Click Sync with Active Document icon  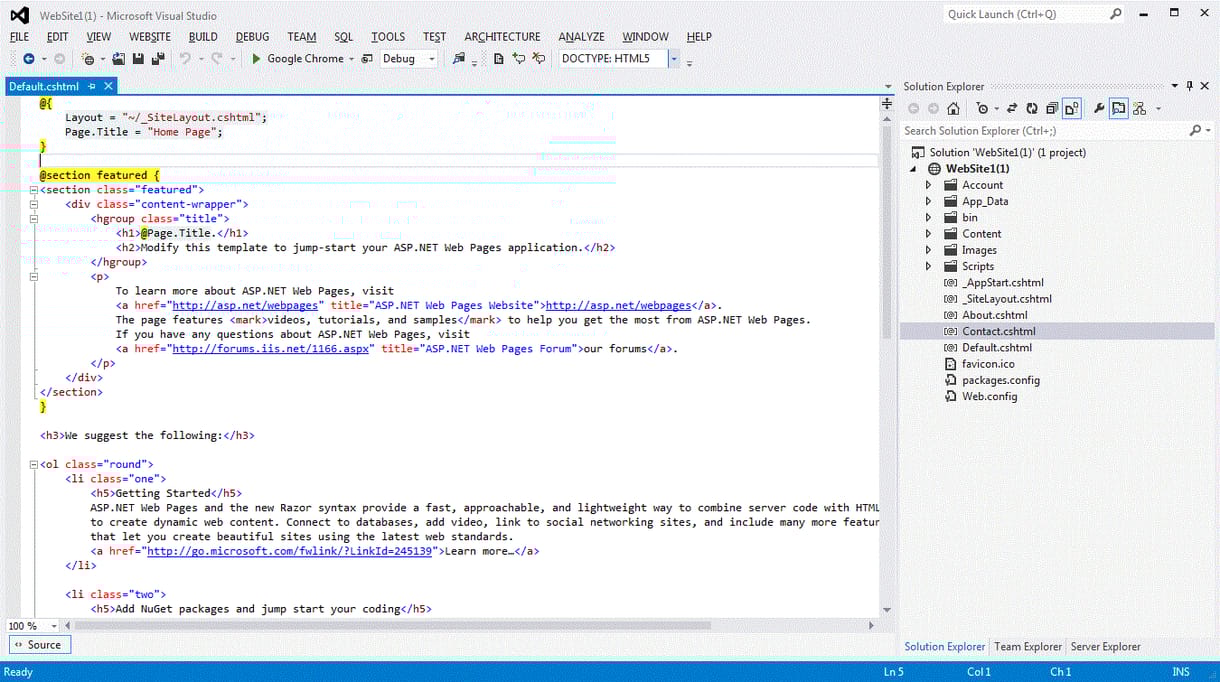[x=1012, y=109]
